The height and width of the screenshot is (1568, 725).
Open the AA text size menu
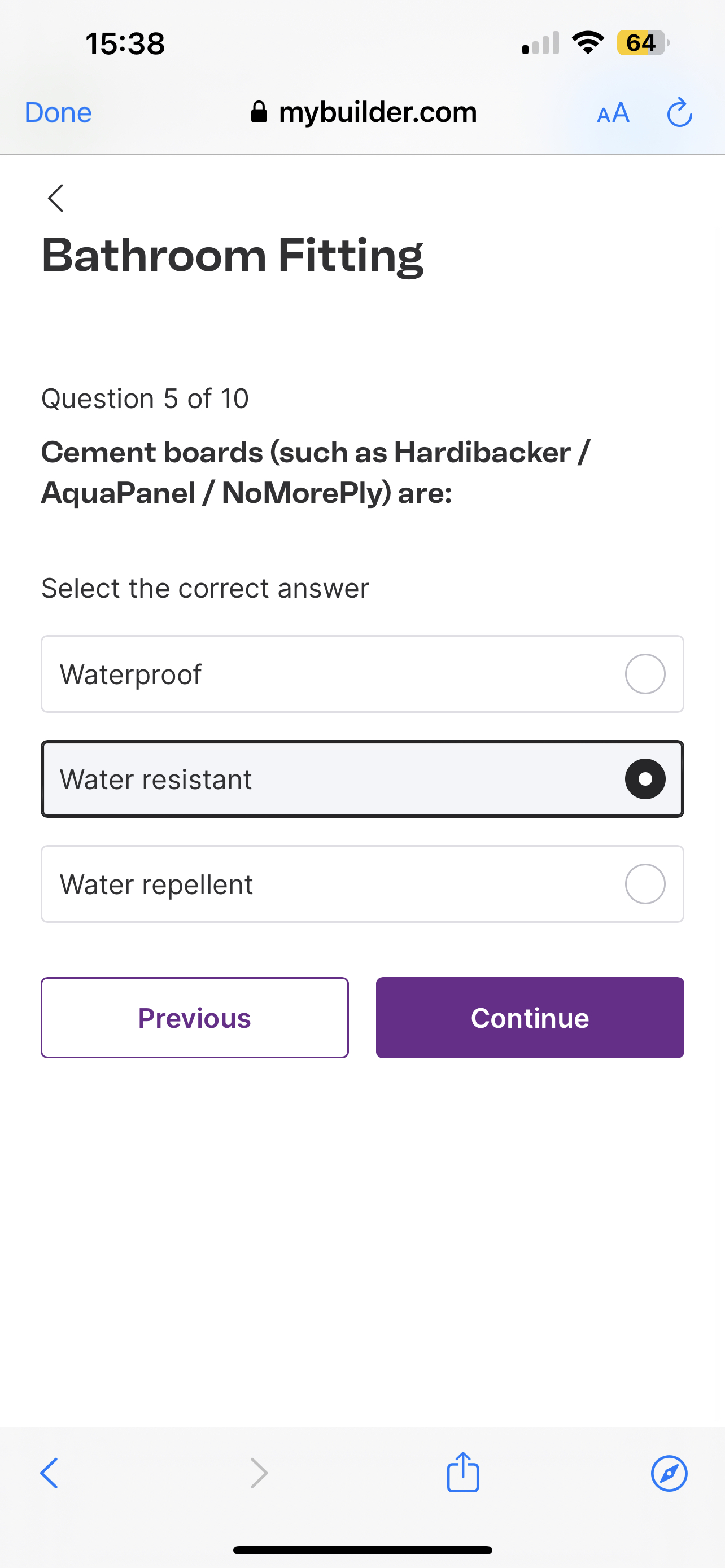click(x=613, y=113)
